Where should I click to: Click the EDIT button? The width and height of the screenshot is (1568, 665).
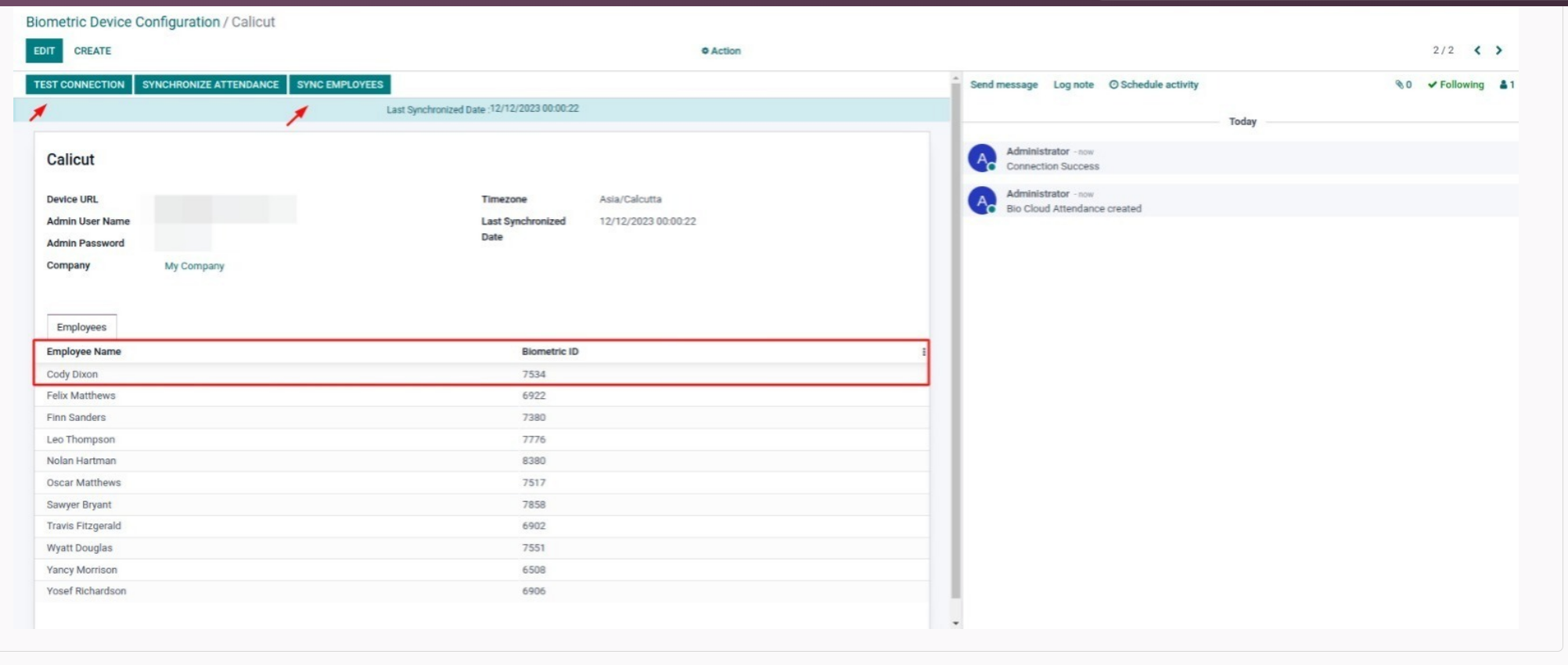44,51
